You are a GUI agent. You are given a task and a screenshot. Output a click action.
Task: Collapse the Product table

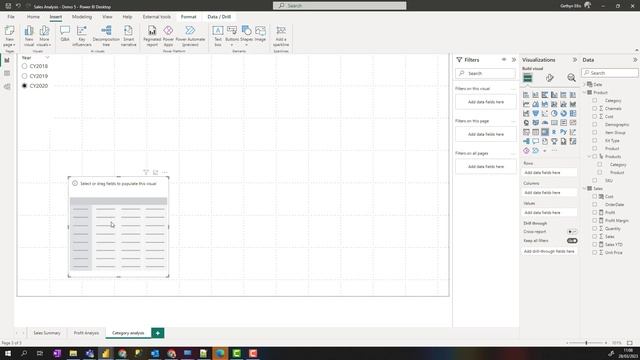point(584,93)
